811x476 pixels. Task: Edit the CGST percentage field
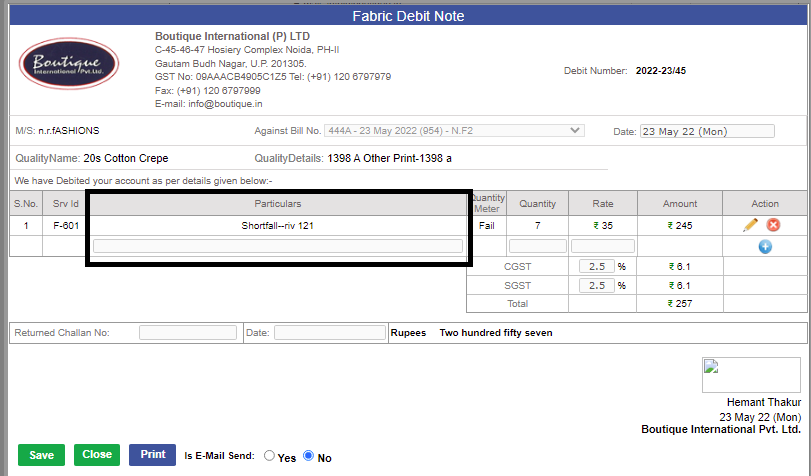click(596, 266)
